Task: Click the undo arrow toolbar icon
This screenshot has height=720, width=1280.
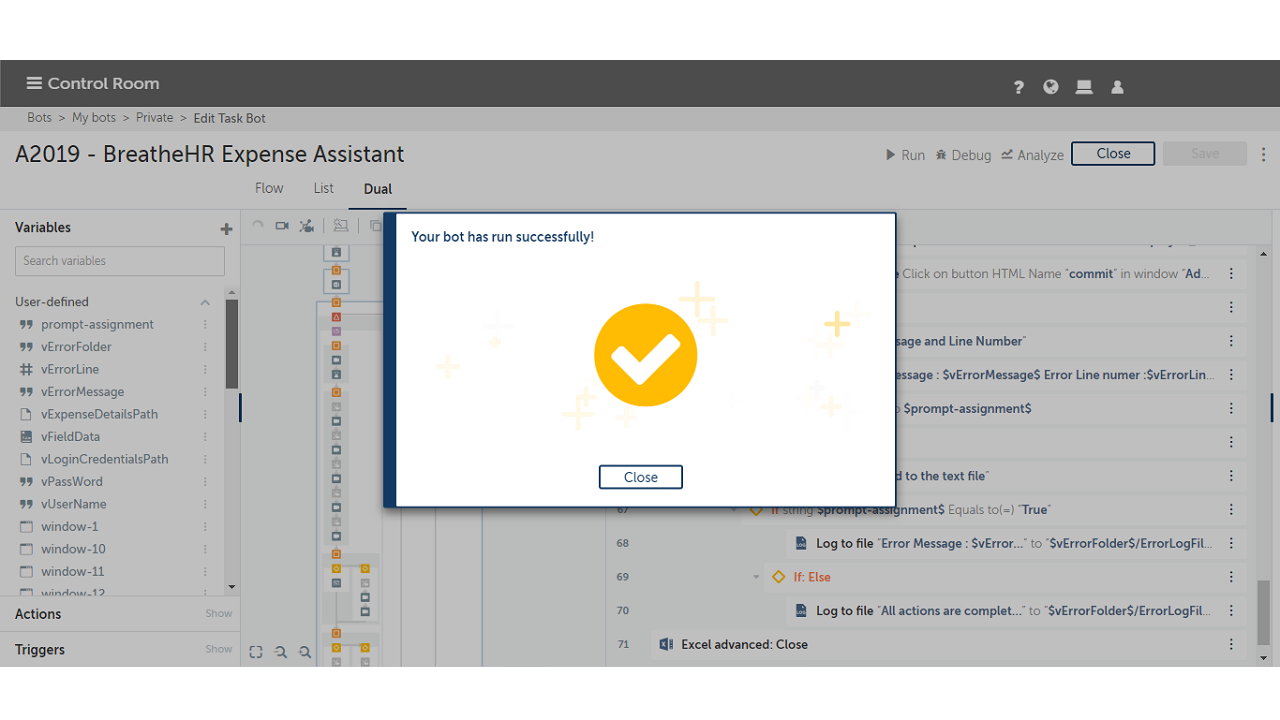Action: click(257, 226)
